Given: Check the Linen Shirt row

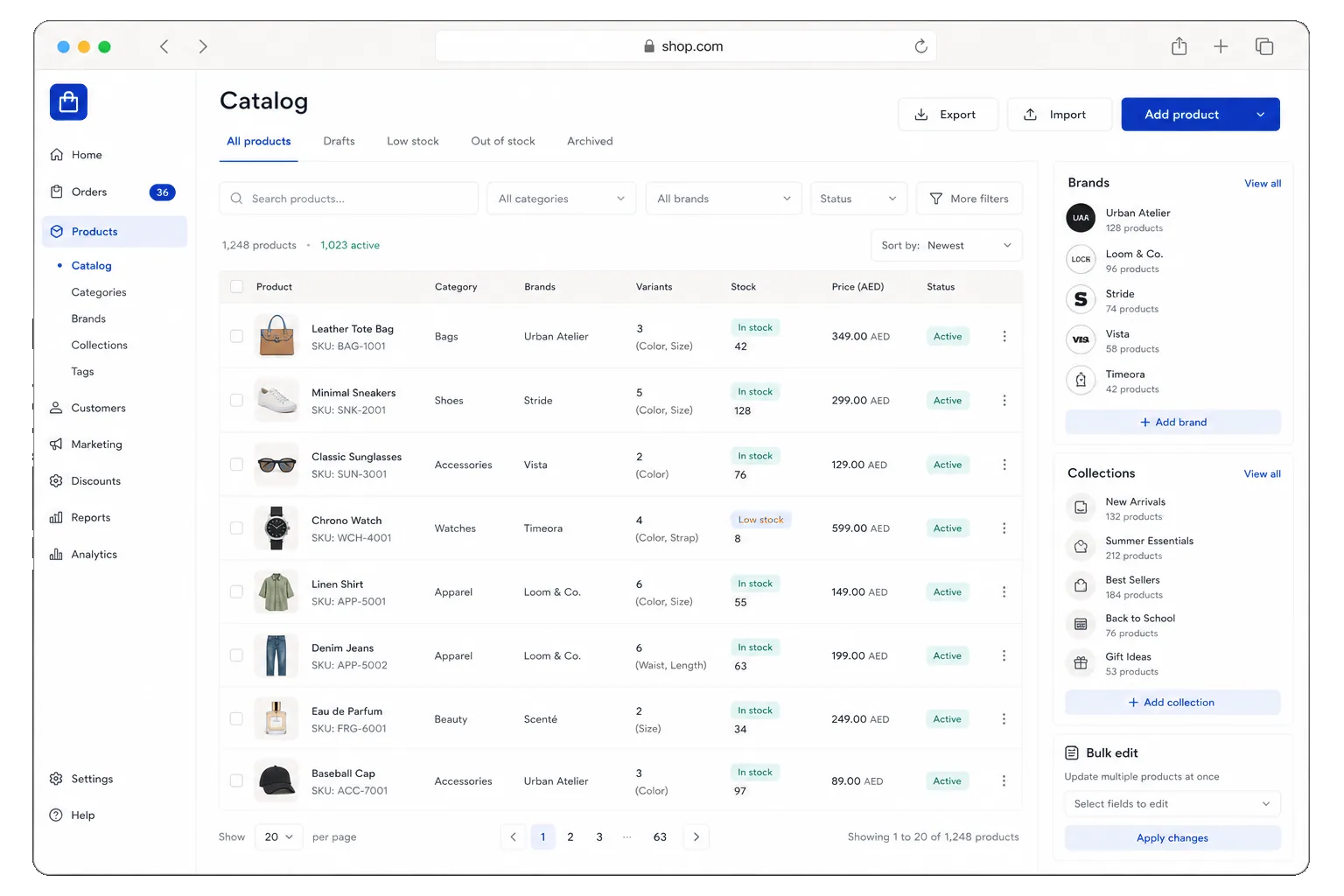Looking at the screenshot, I should pos(236,592).
